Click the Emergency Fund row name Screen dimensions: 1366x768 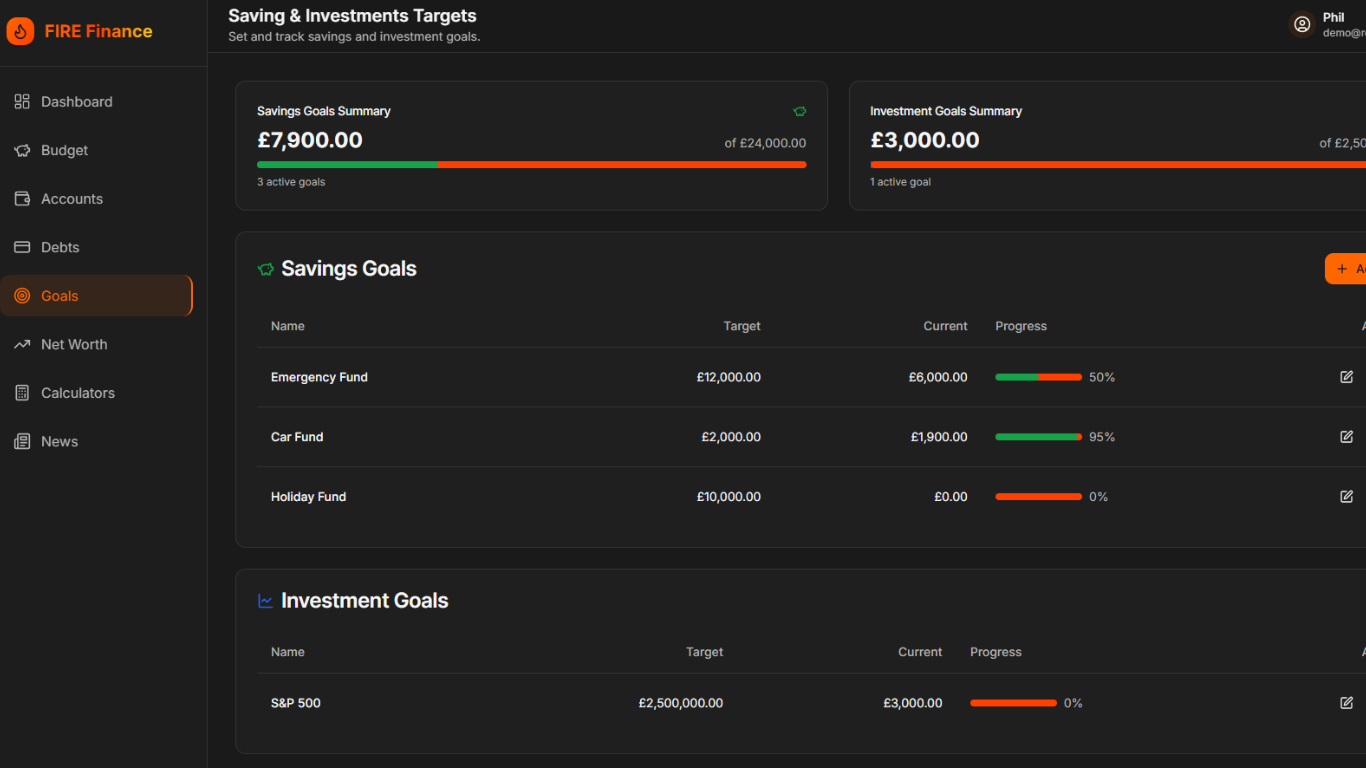tap(319, 377)
